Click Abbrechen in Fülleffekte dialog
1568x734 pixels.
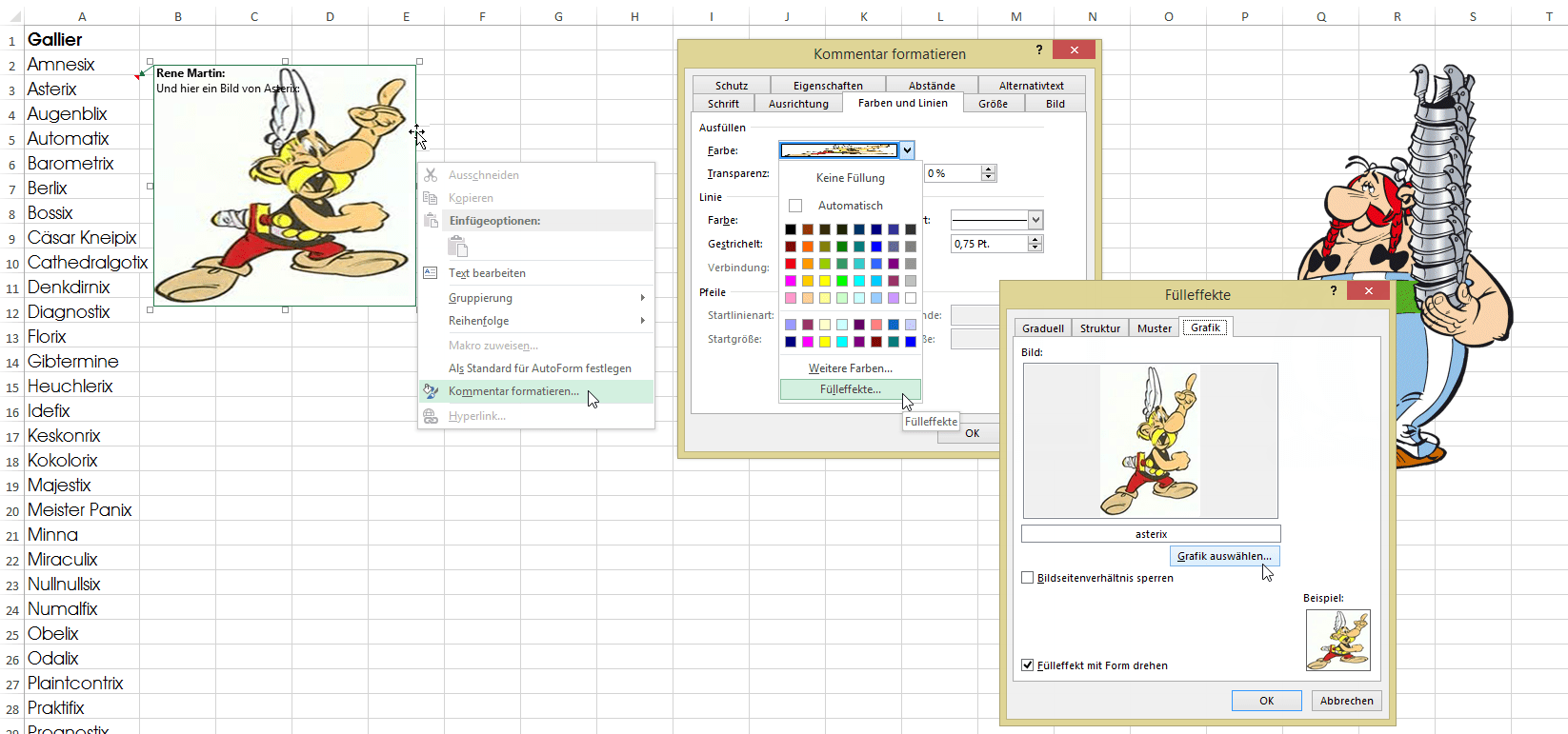click(1346, 701)
